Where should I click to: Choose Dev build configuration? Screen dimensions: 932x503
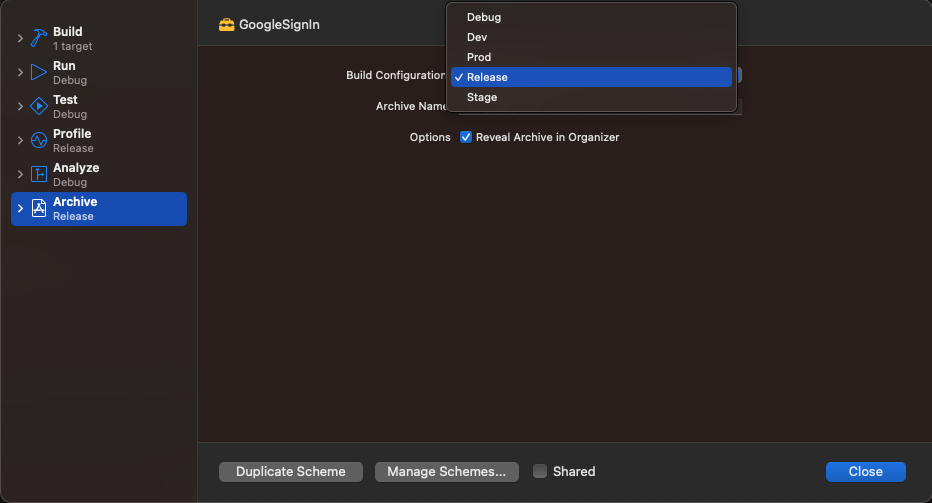591,37
